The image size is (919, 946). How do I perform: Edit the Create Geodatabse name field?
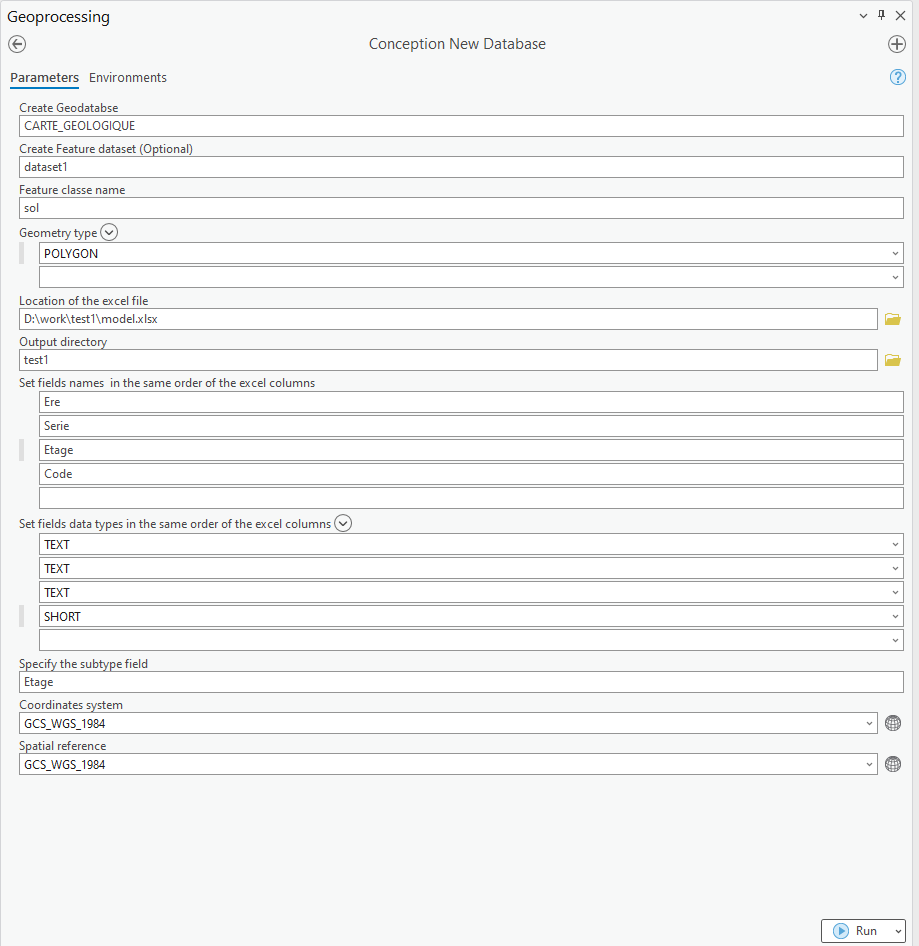tap(461, 126)
